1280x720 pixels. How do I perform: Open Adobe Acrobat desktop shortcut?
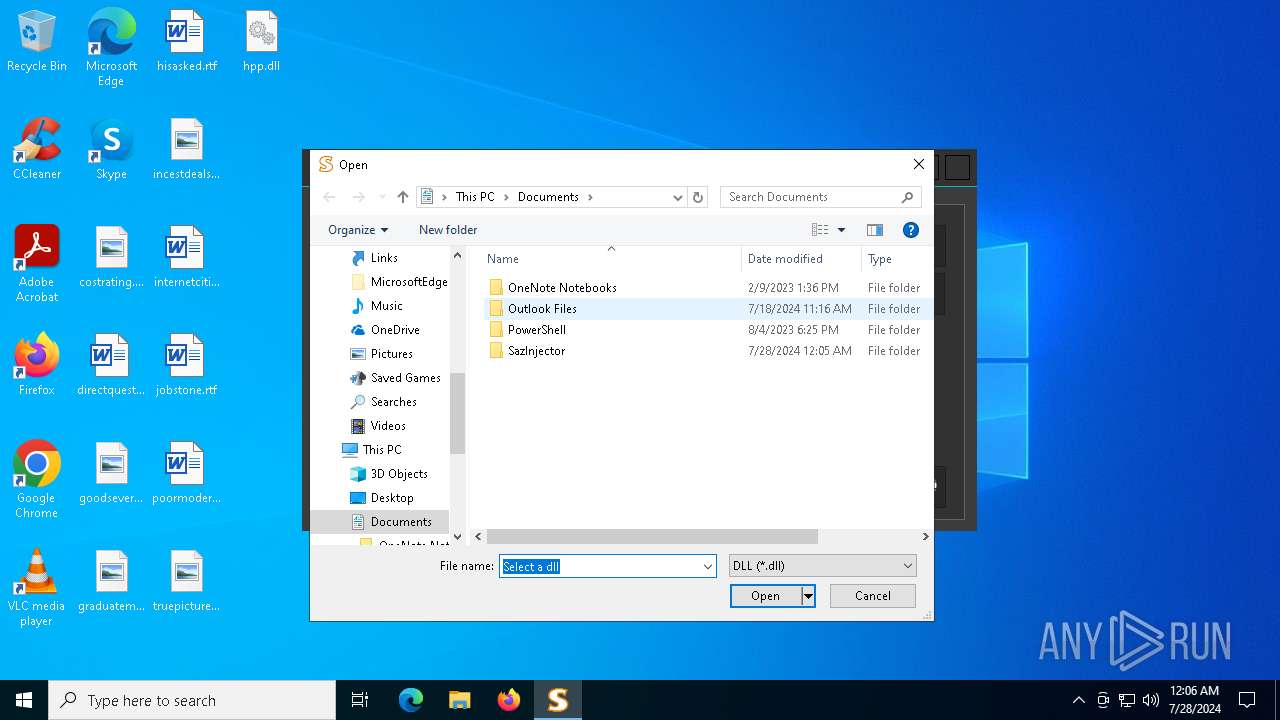[37, 264]
